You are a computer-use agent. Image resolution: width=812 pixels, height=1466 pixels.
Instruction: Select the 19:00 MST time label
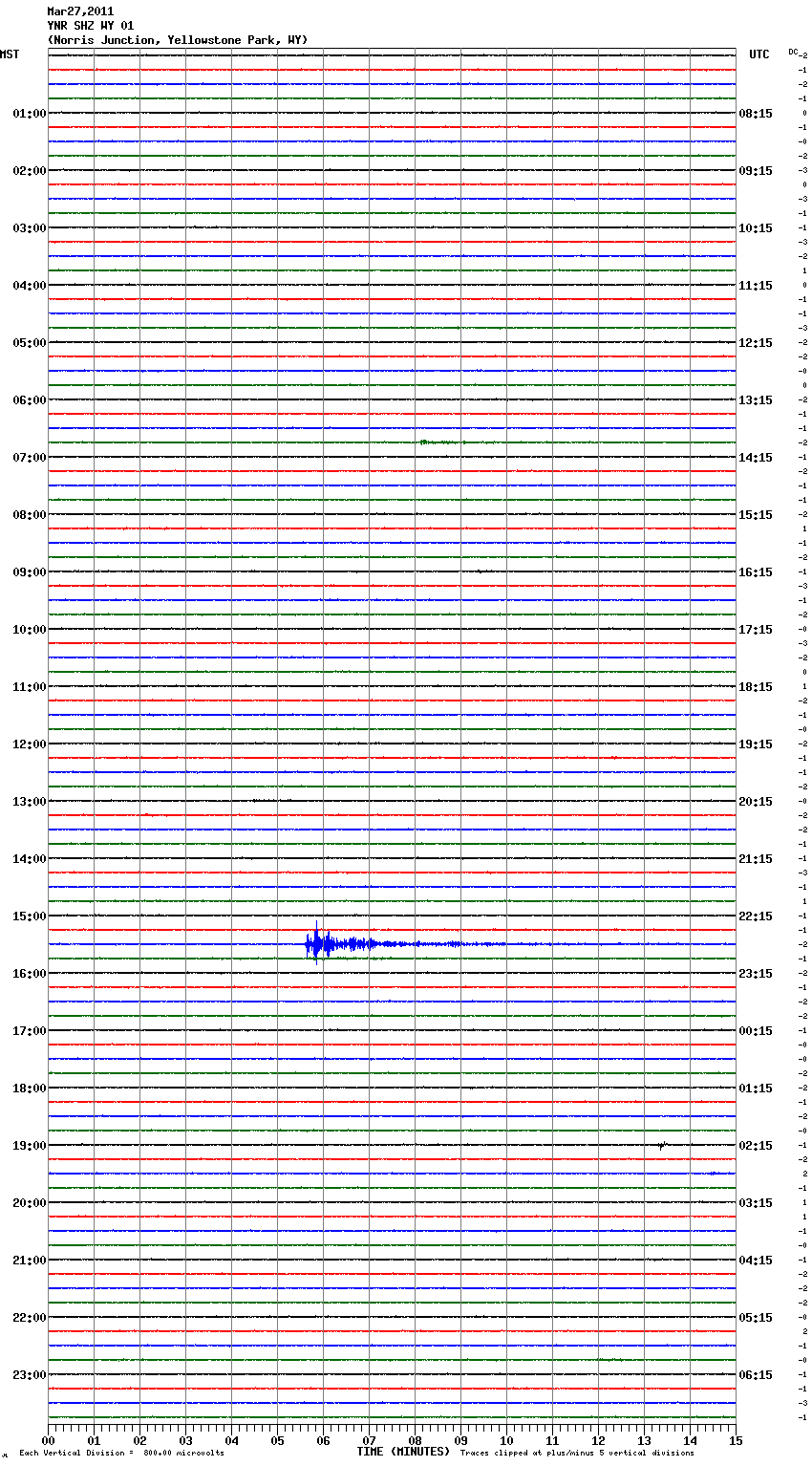coord(30,1146)
